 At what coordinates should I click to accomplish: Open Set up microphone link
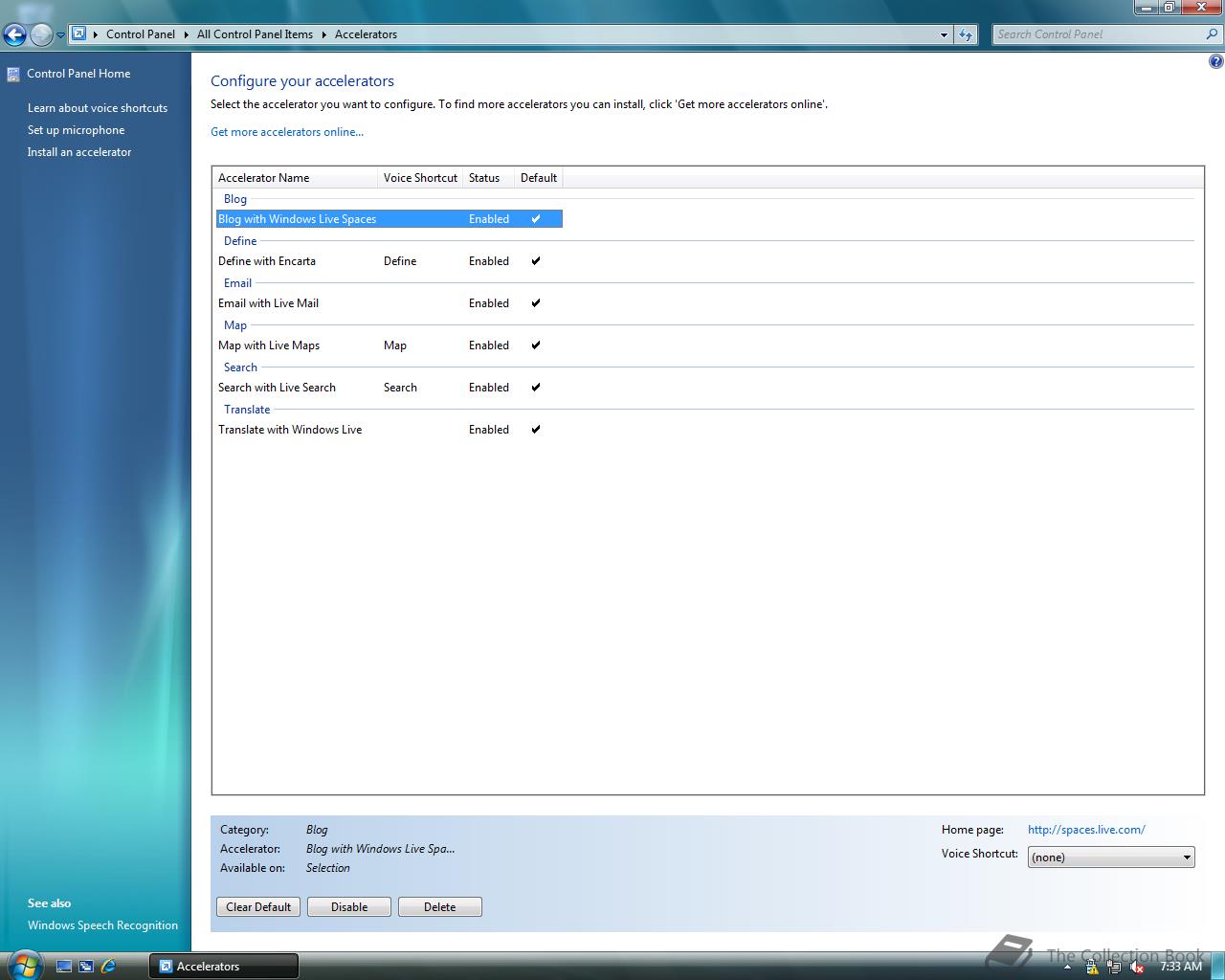[76, 130]
